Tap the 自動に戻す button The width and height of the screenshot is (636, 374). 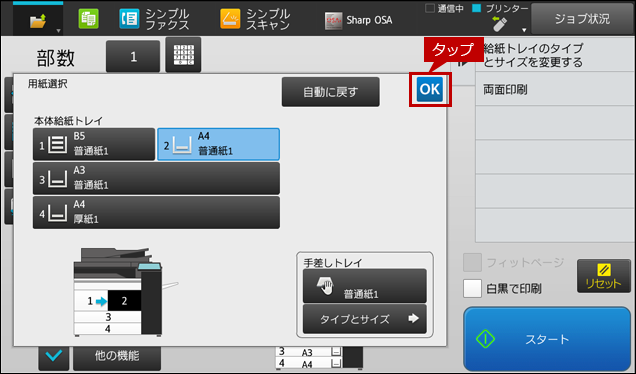point(331,92)
